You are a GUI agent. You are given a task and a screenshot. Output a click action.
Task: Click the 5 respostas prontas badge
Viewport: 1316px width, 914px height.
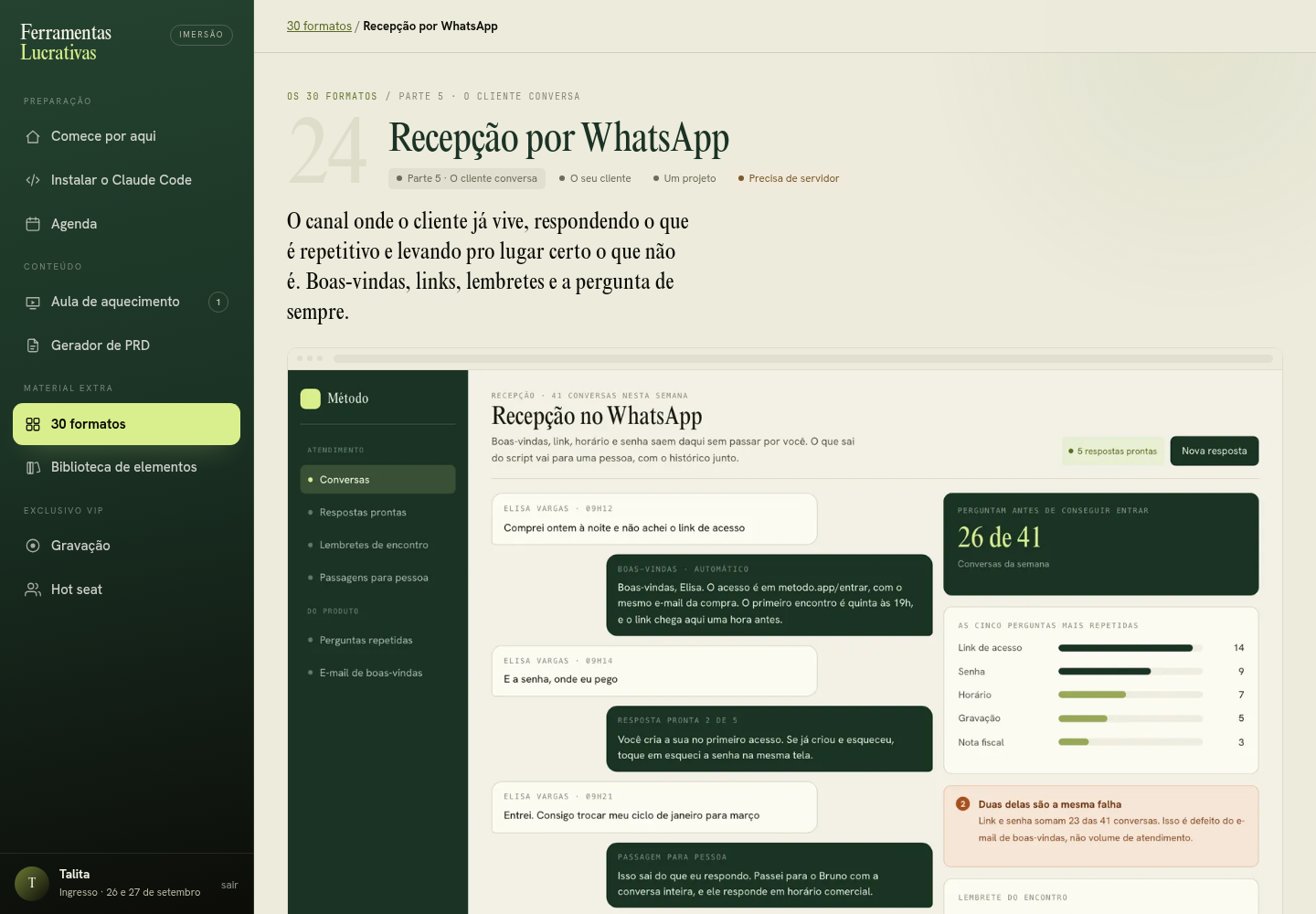(1113, 451)
